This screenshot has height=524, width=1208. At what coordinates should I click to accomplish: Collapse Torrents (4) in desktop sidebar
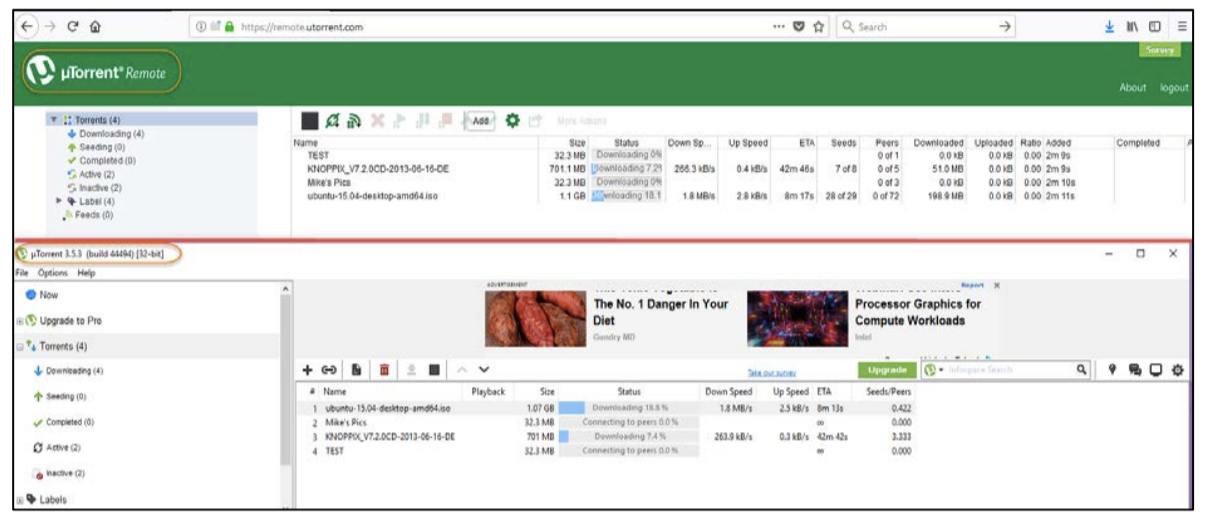pyautogui.click(x=19, y=347)
